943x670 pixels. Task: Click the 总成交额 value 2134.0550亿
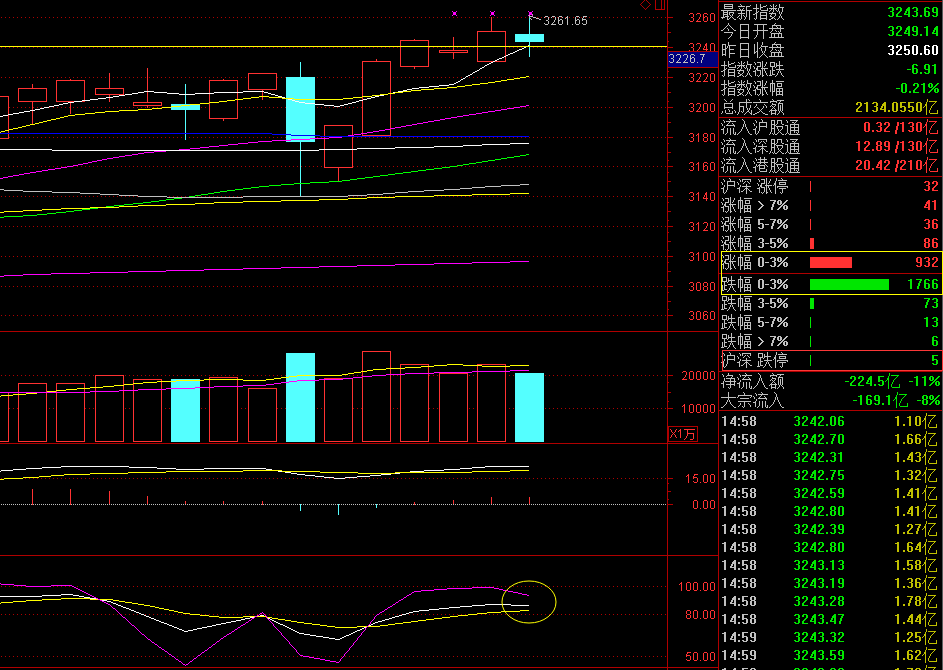[896, 108]
